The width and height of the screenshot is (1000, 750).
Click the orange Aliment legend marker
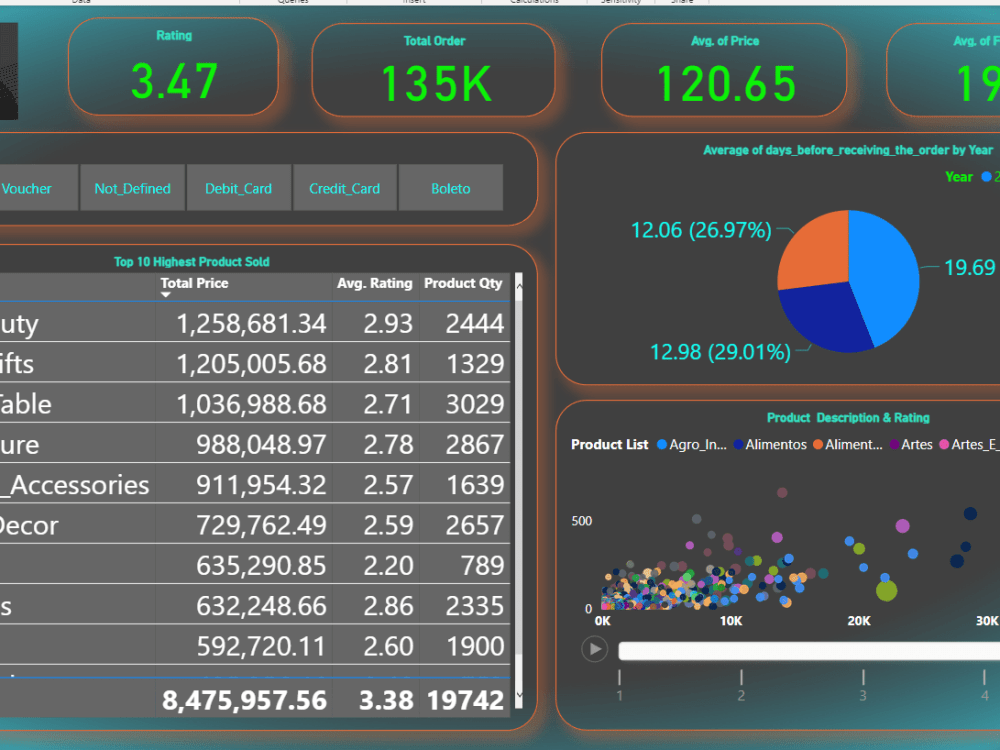tap(817, 444)
